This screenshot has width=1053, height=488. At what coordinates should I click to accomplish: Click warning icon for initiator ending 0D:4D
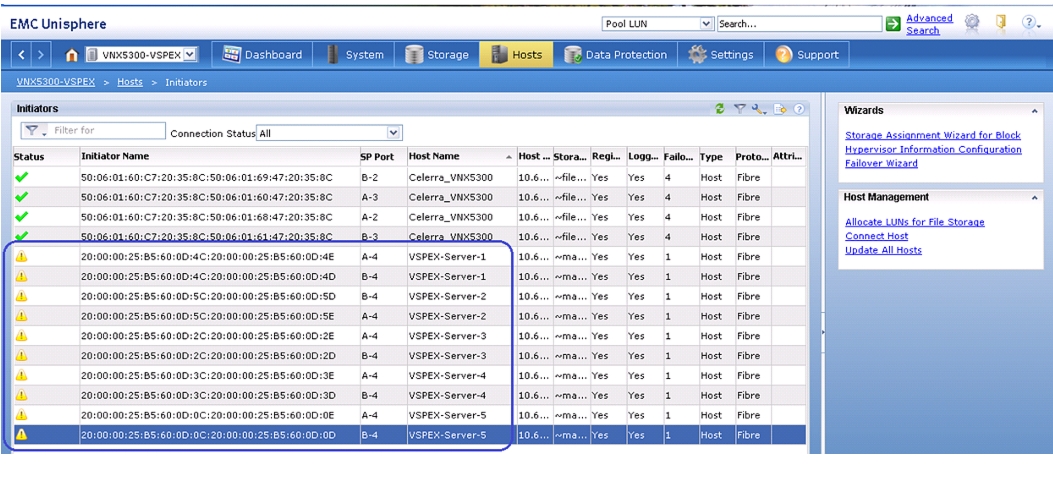(21, 277)
